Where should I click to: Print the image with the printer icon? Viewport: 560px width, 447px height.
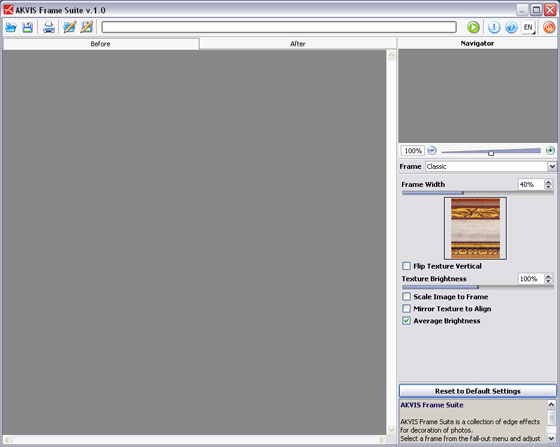[49, 27]
